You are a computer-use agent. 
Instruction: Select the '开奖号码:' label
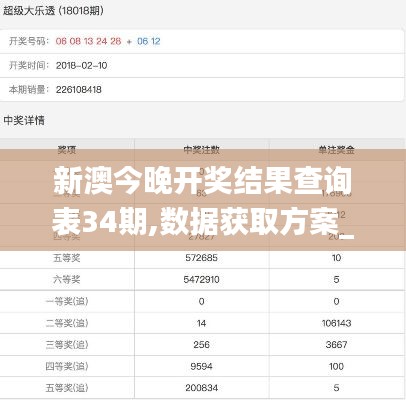[29, 41]
